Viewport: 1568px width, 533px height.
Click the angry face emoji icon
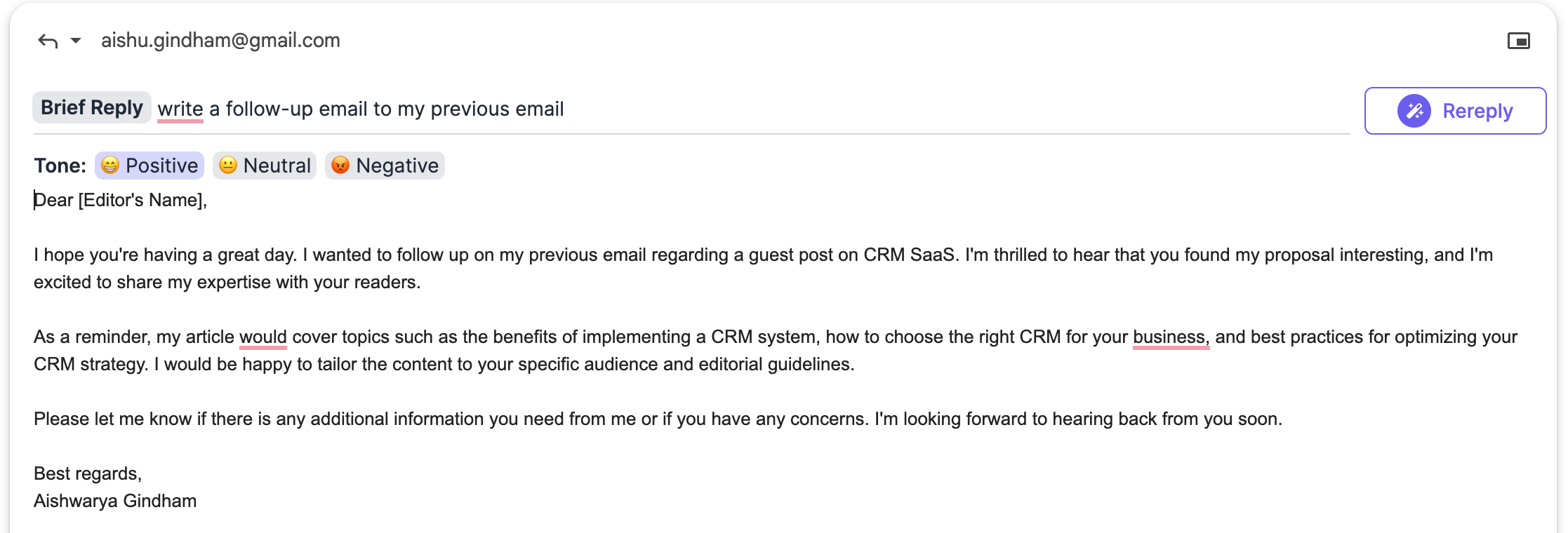(340, 166)
